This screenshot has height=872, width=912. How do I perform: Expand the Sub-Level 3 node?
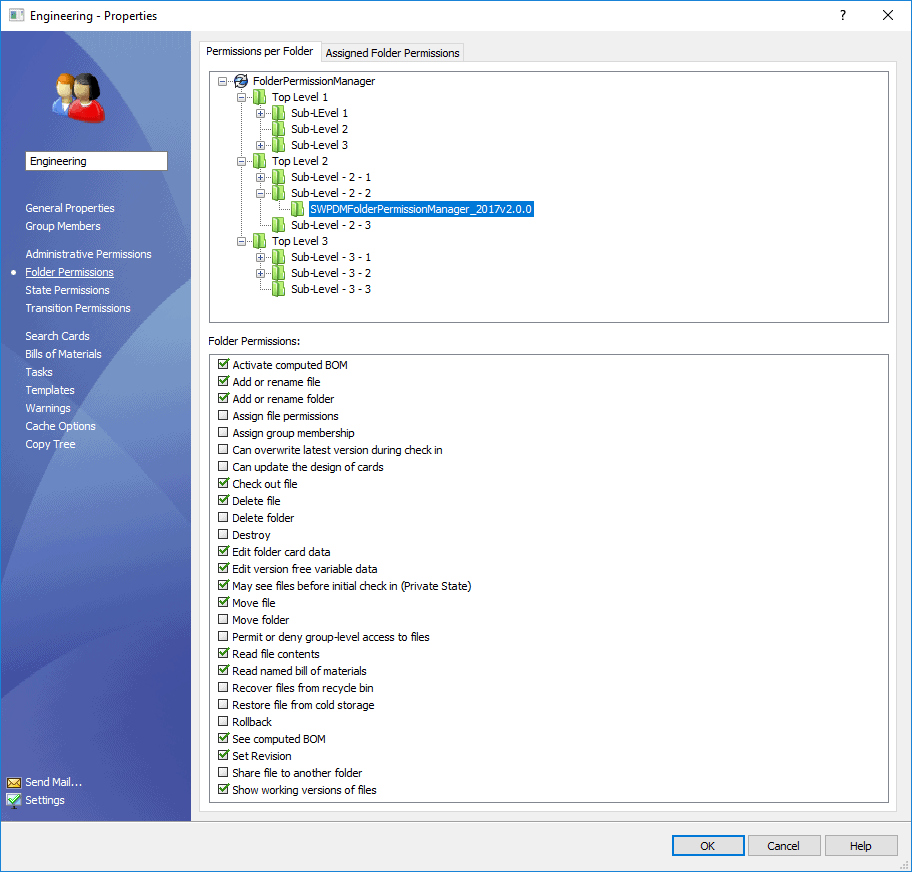coord(261,145)
